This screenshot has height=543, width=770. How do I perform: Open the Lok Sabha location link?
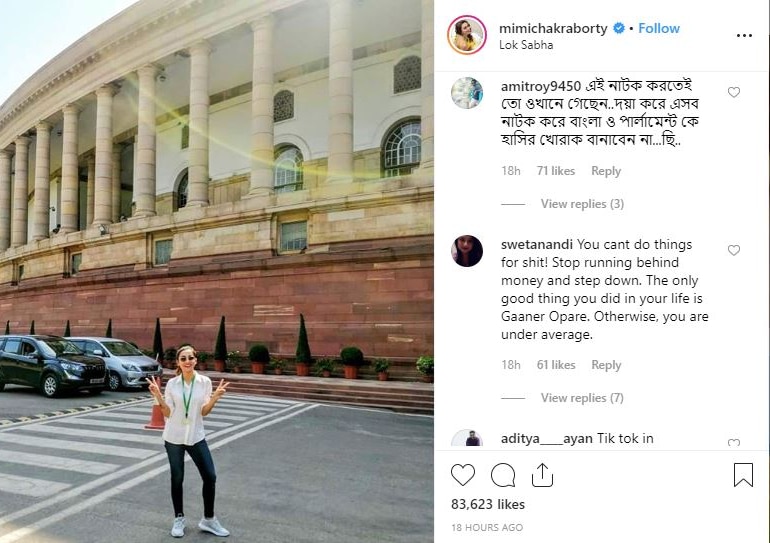pos(526,45)
